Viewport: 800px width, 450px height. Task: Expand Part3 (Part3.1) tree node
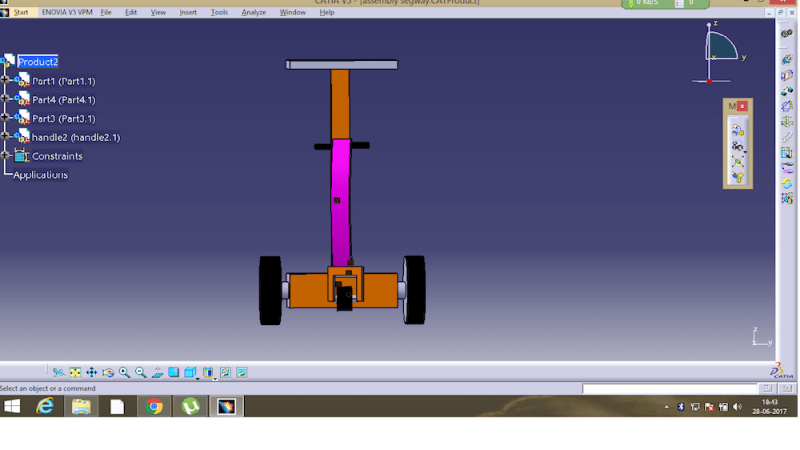[5, 117]
